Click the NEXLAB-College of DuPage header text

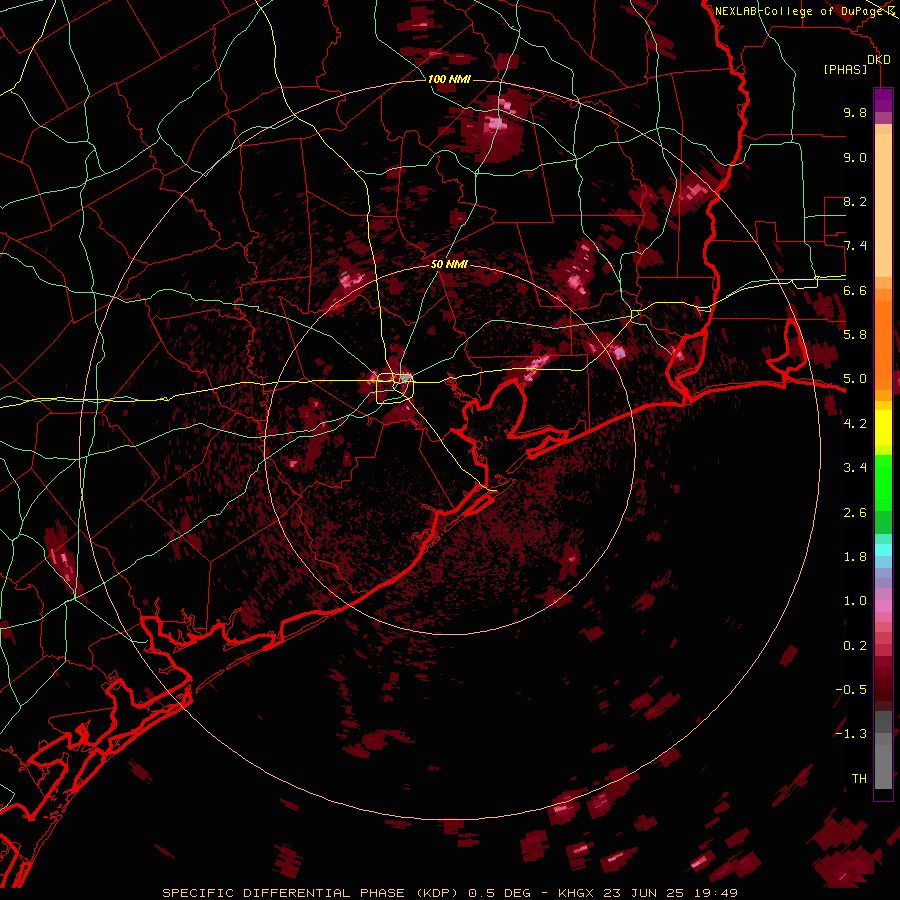[801, 11]
